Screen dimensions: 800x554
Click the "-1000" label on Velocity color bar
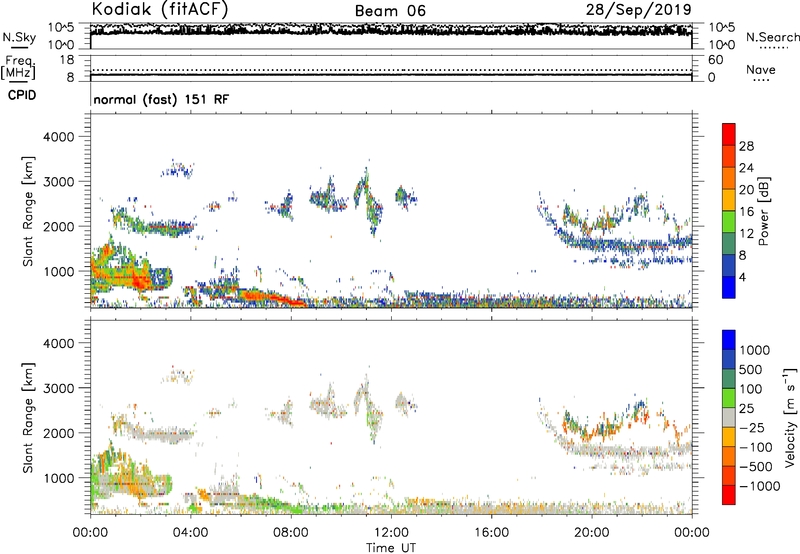click(x=759, y=486)
